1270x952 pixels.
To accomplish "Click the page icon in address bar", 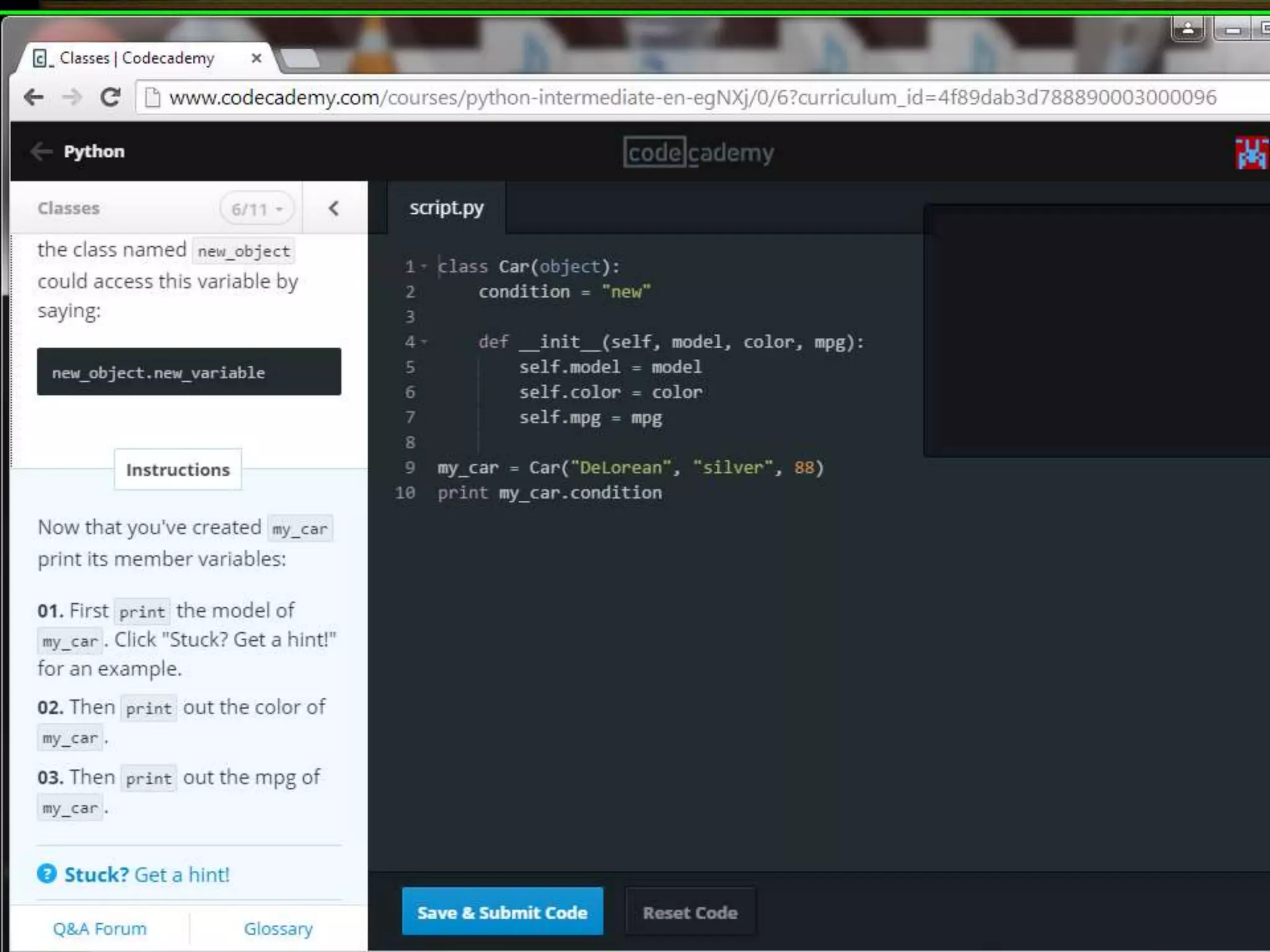I will tap(152, 97).
